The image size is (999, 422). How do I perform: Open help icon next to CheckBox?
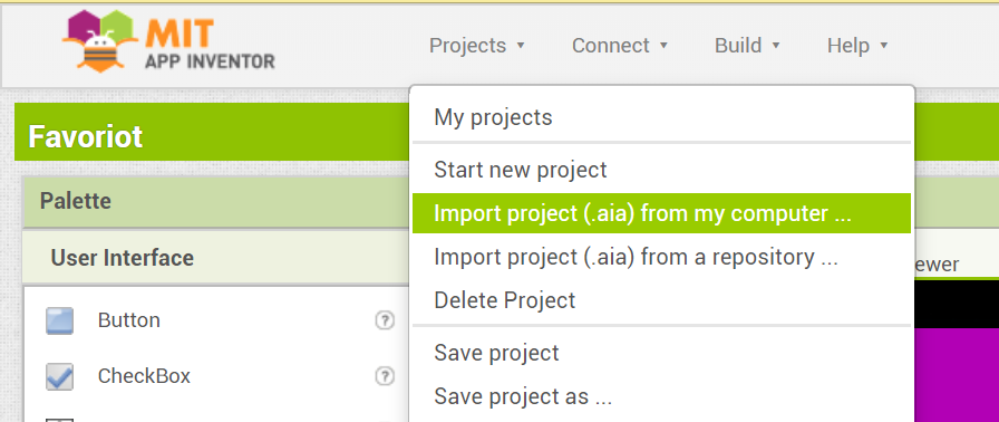(x=382, y=377)
